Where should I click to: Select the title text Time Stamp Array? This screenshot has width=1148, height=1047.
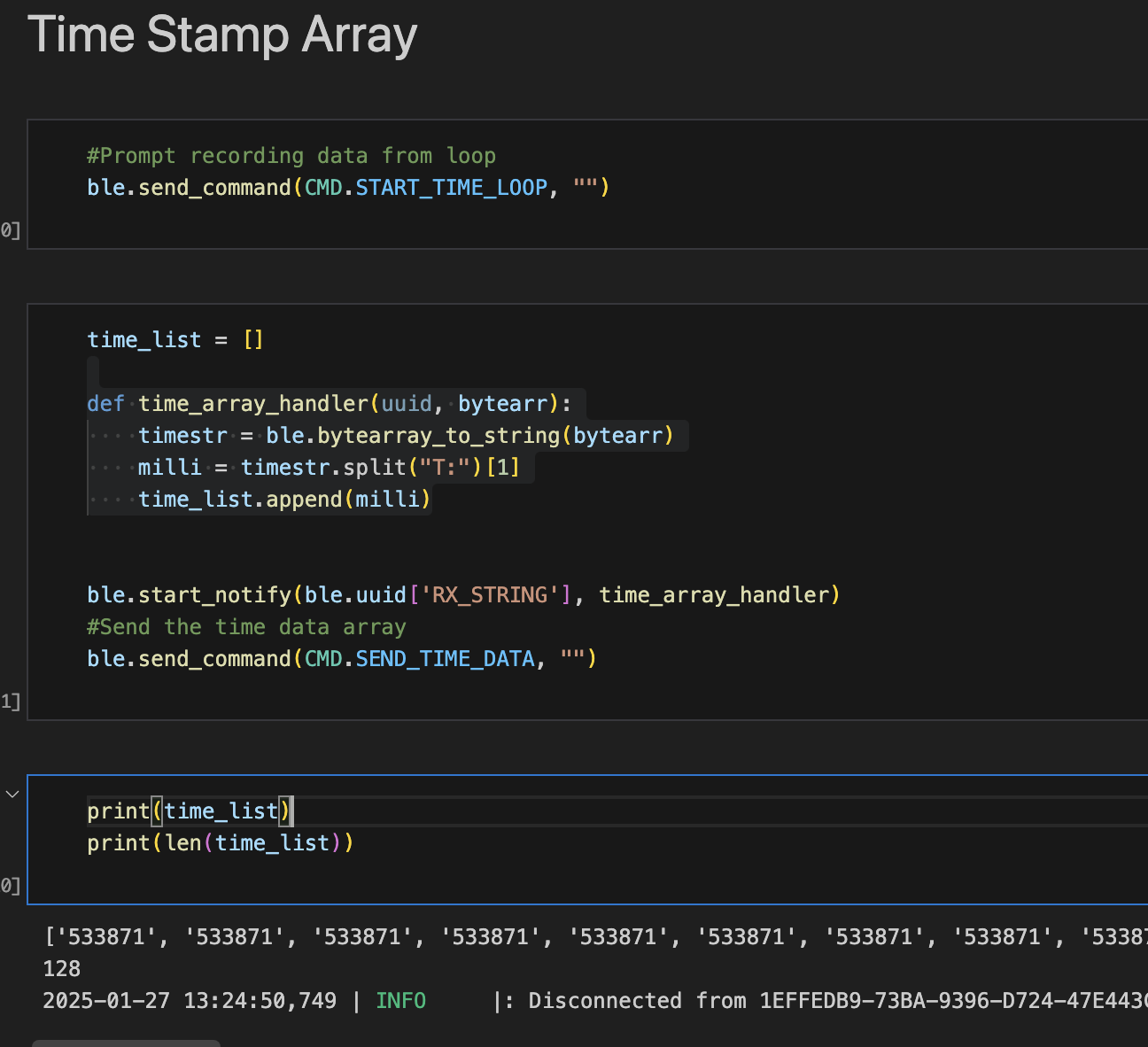coord(221,35)
